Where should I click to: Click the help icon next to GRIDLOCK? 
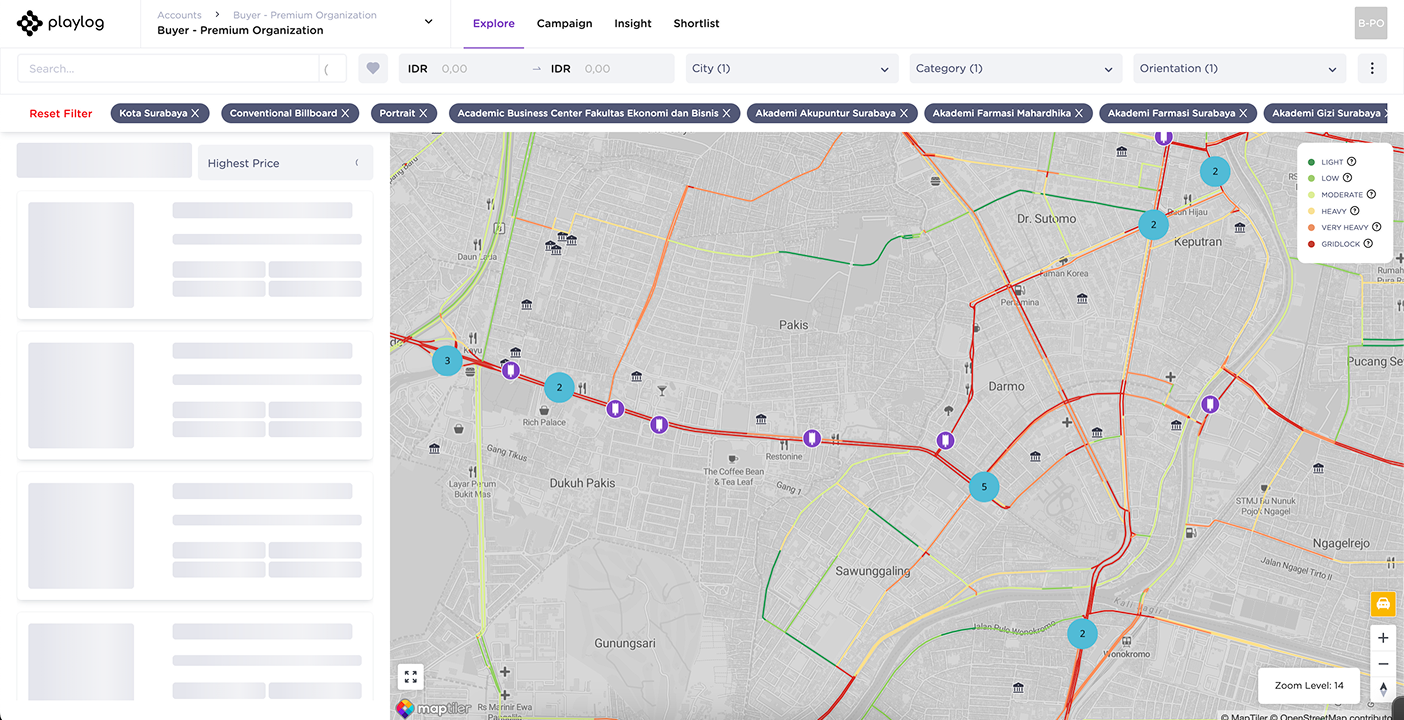(x=1368, y=244)
